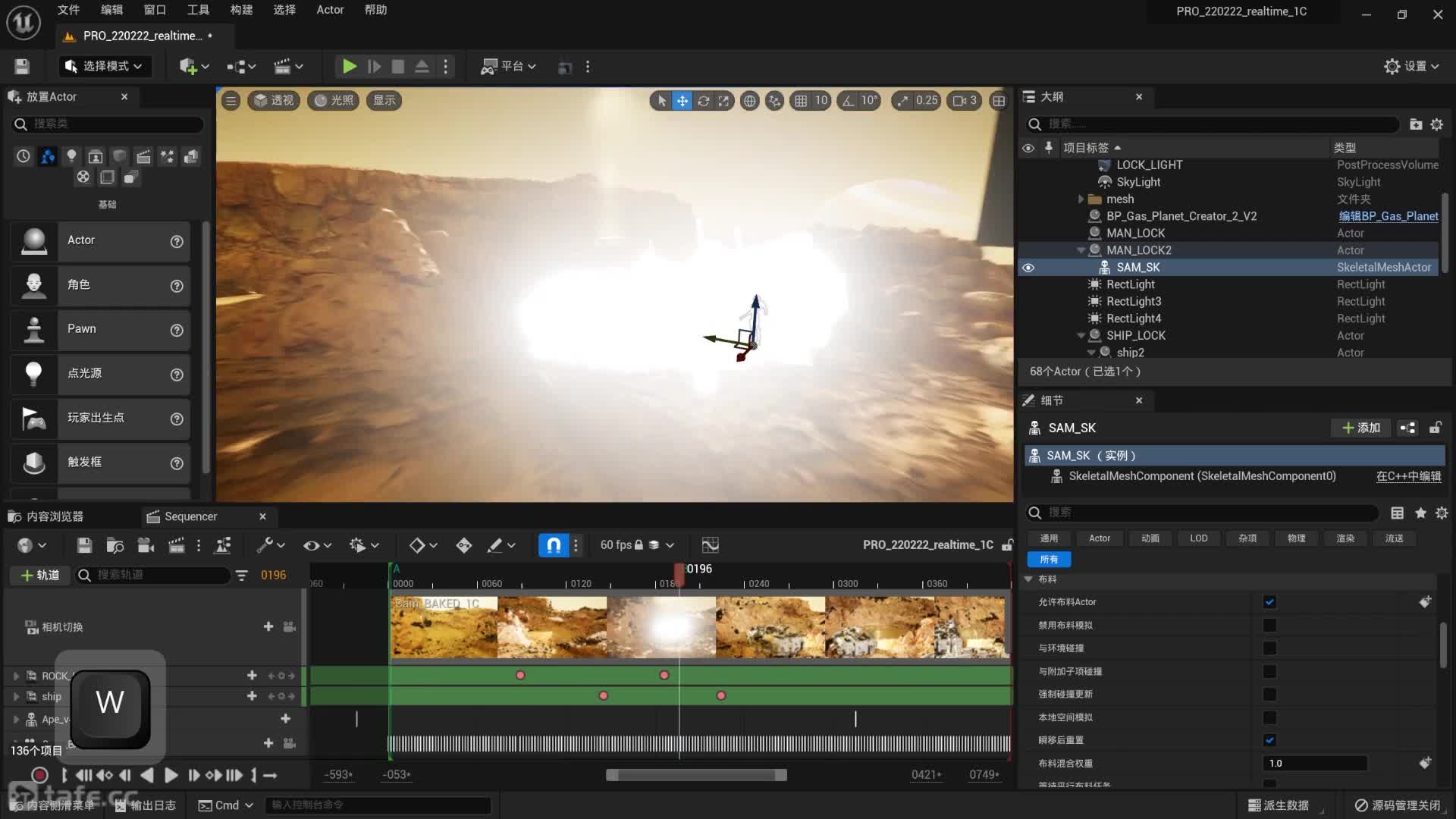
Task: Open the 编辑 menu
Action: tap(111, 10)
